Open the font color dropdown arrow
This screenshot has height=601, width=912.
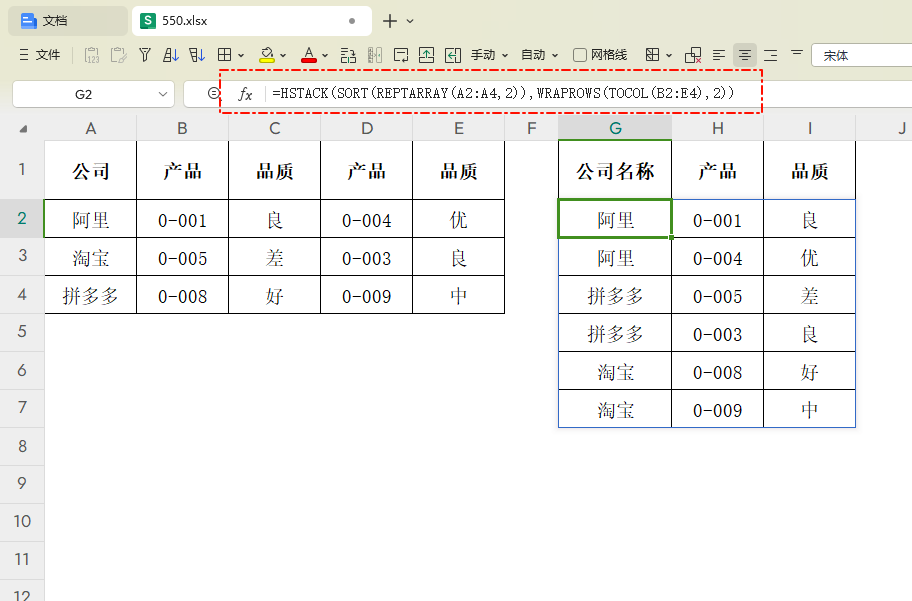(x=325, y=56)
